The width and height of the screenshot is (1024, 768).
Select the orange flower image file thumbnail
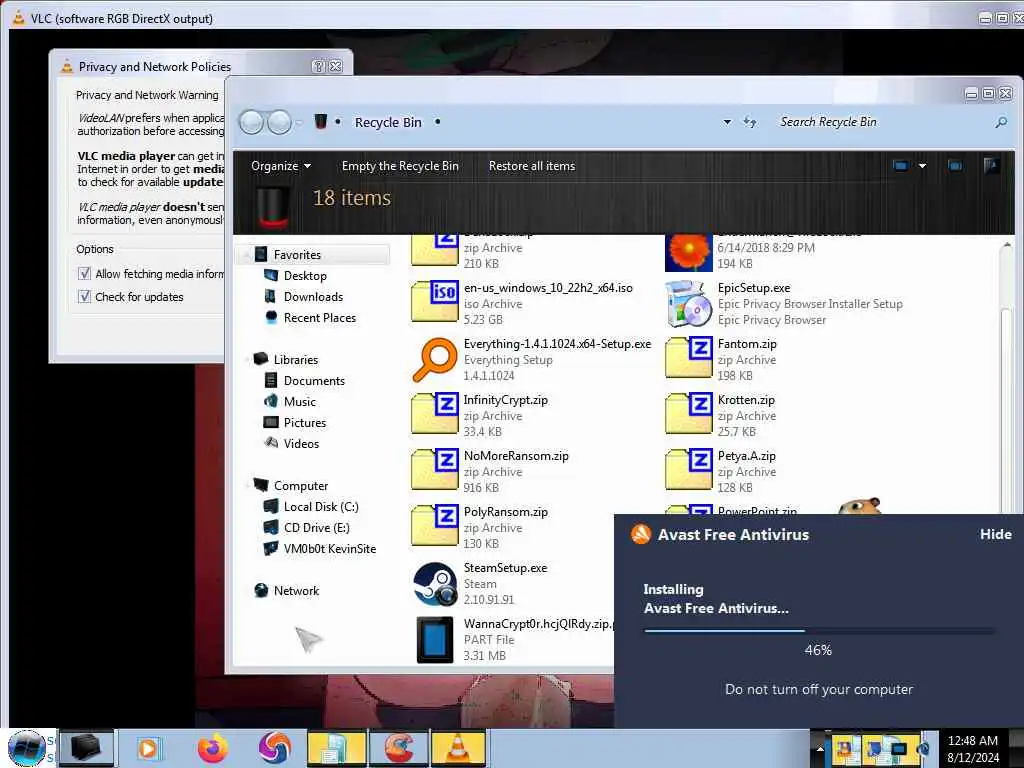coord(688,253)
